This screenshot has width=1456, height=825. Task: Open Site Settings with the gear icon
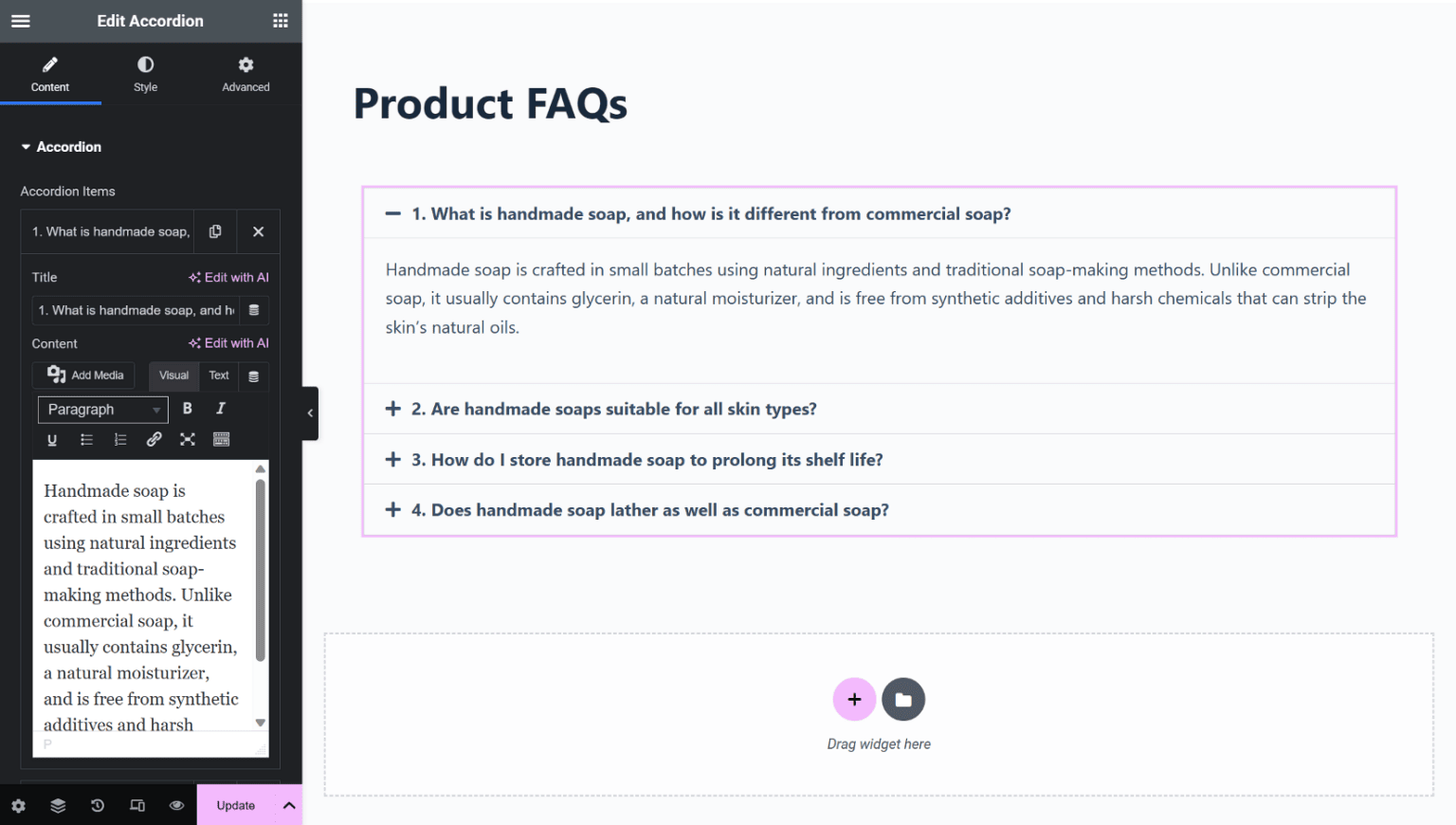[19, 805]
